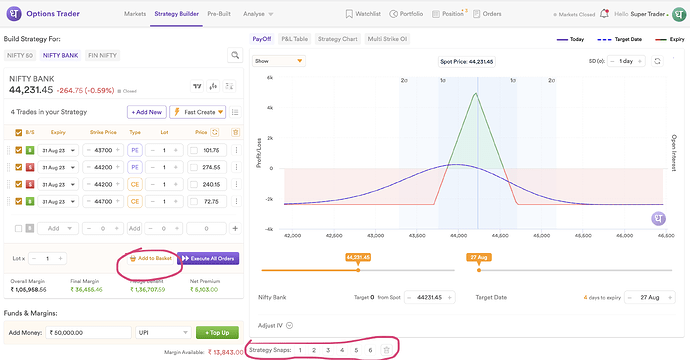Open the UPI payment method dropdown
690x360 pixels.
[163, 333]
